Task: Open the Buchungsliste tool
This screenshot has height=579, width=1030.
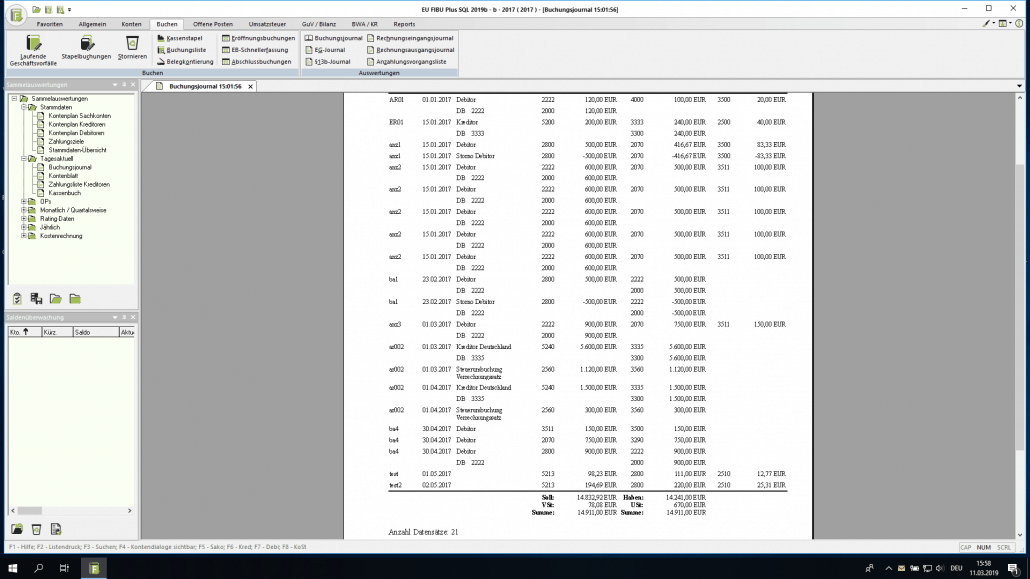Action: (x=181, y=50)
